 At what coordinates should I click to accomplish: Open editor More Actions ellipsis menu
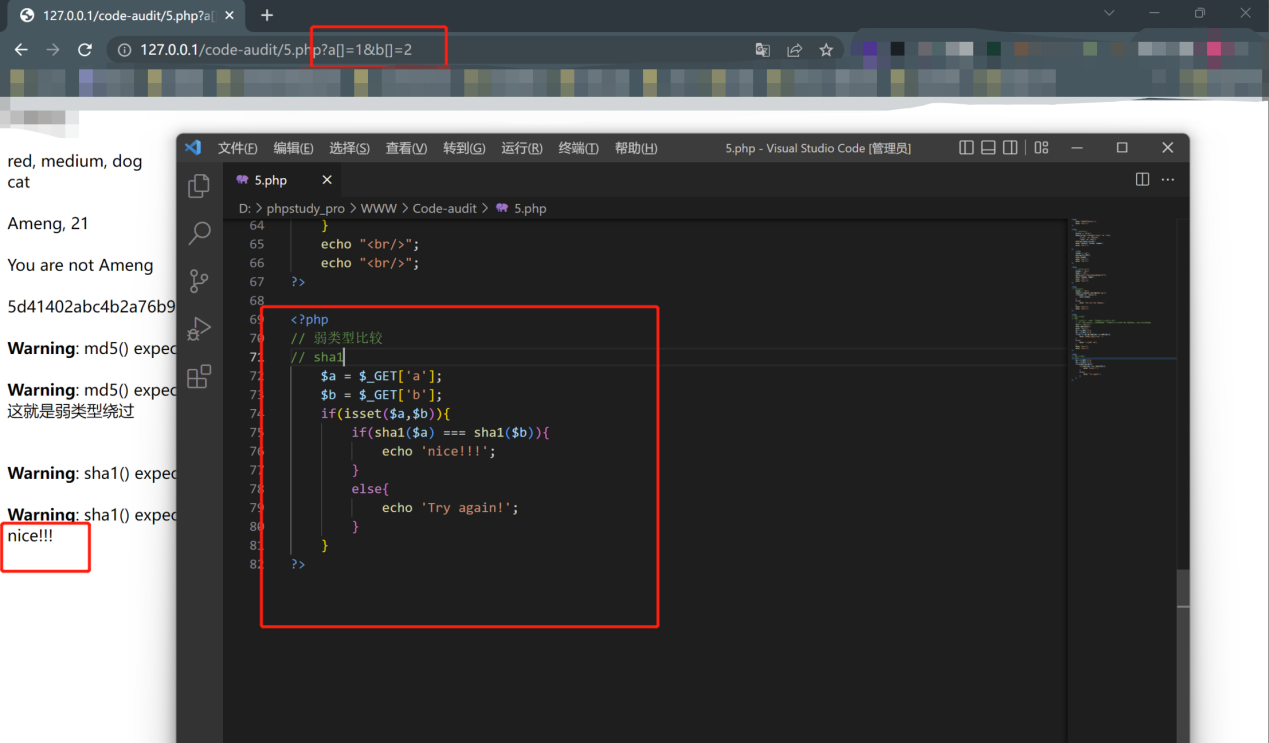(1168, 179)
